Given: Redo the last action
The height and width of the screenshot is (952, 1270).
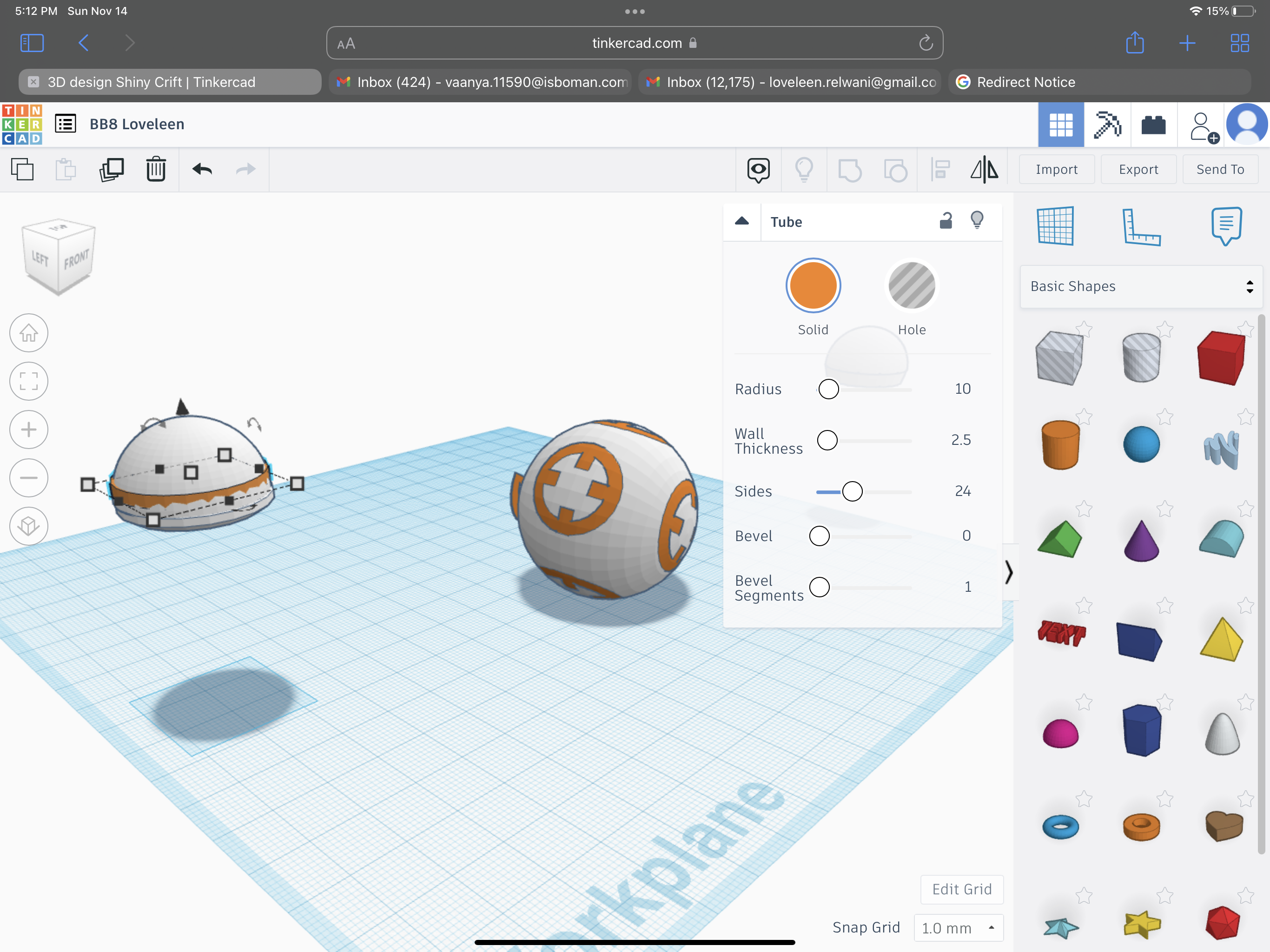Looking at the screenshot, I should point(246,169).
